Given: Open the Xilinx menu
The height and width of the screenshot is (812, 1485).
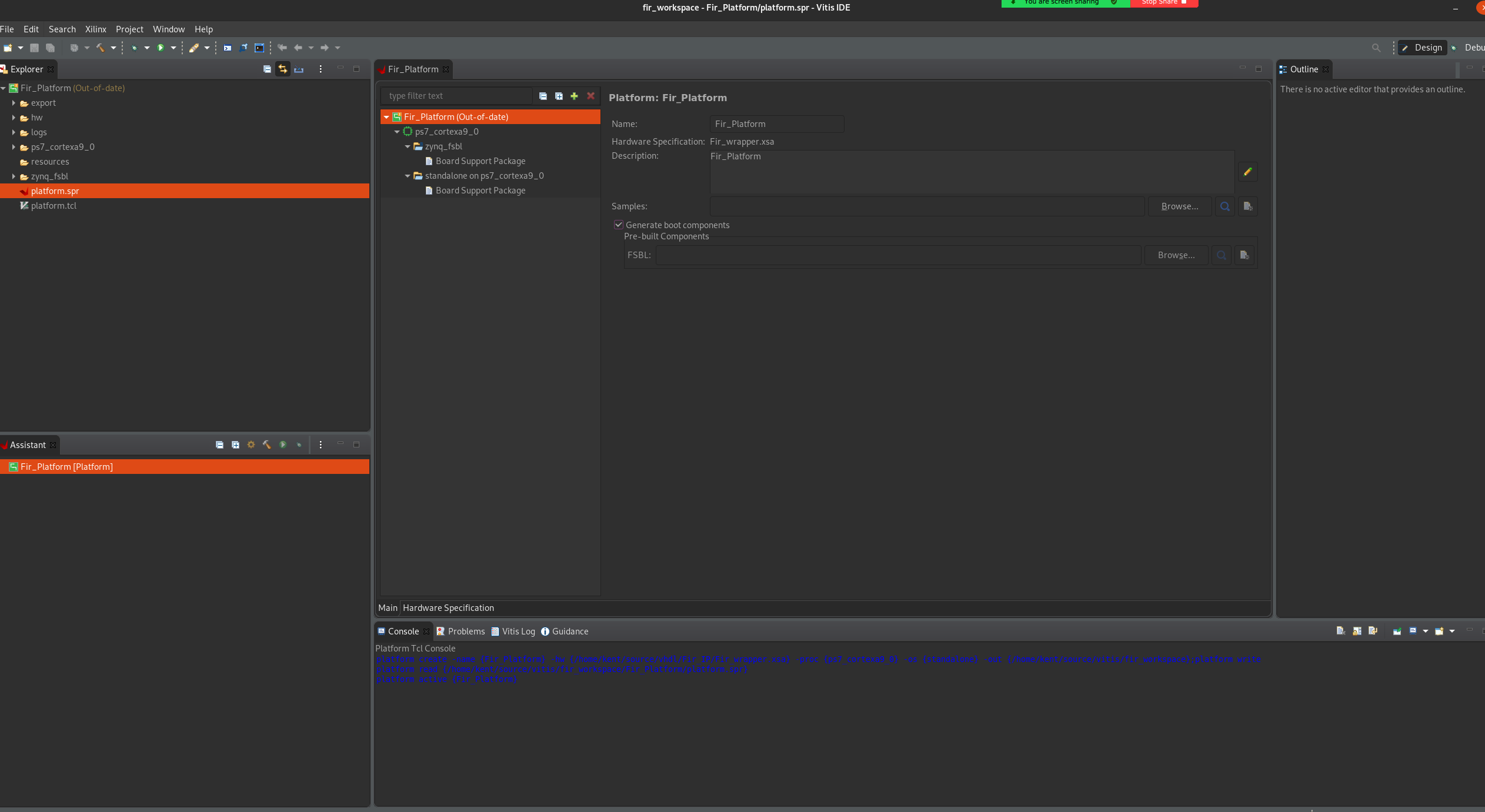Looking at the screenshot, I should pyautogui.click(x=96, y=29).
